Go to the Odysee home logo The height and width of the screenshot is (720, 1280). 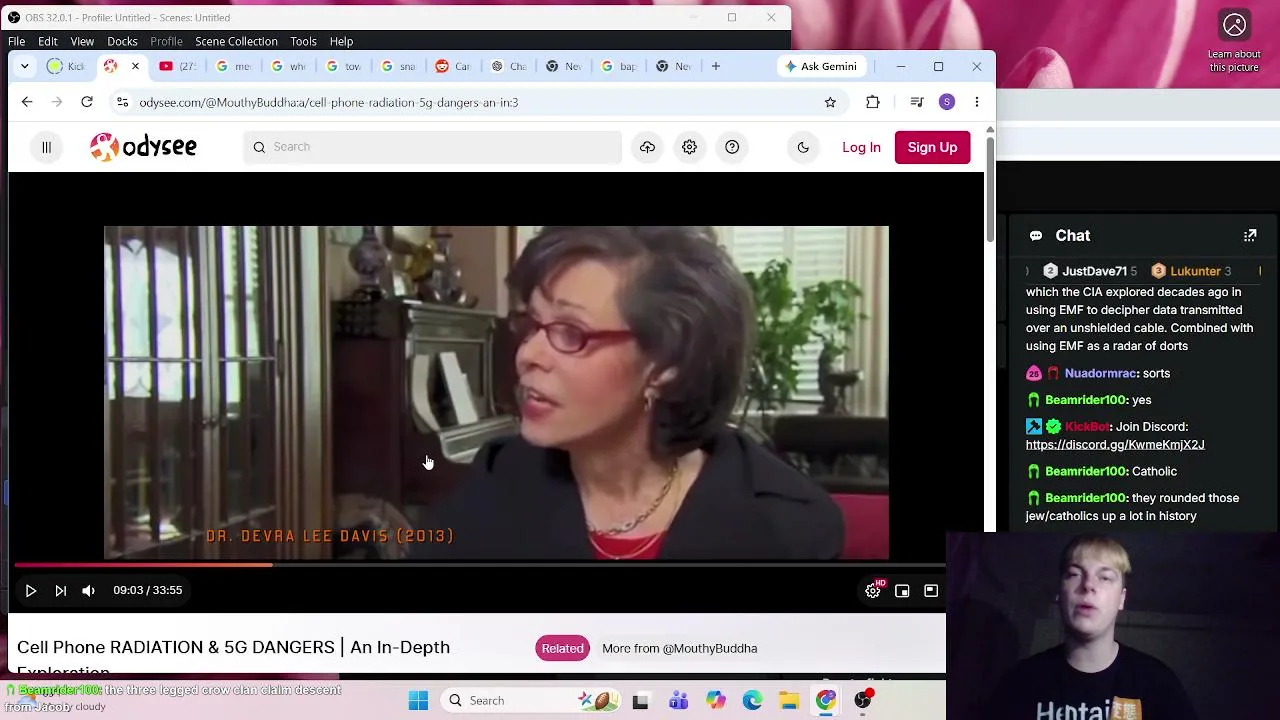coord(143,147)
